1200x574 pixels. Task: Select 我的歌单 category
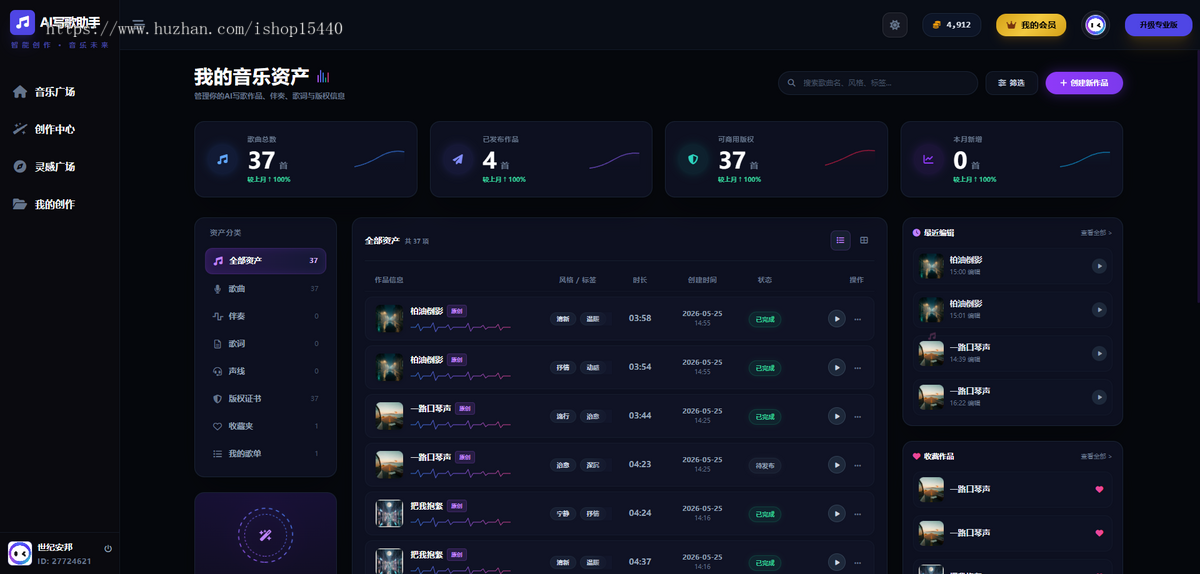265,454
